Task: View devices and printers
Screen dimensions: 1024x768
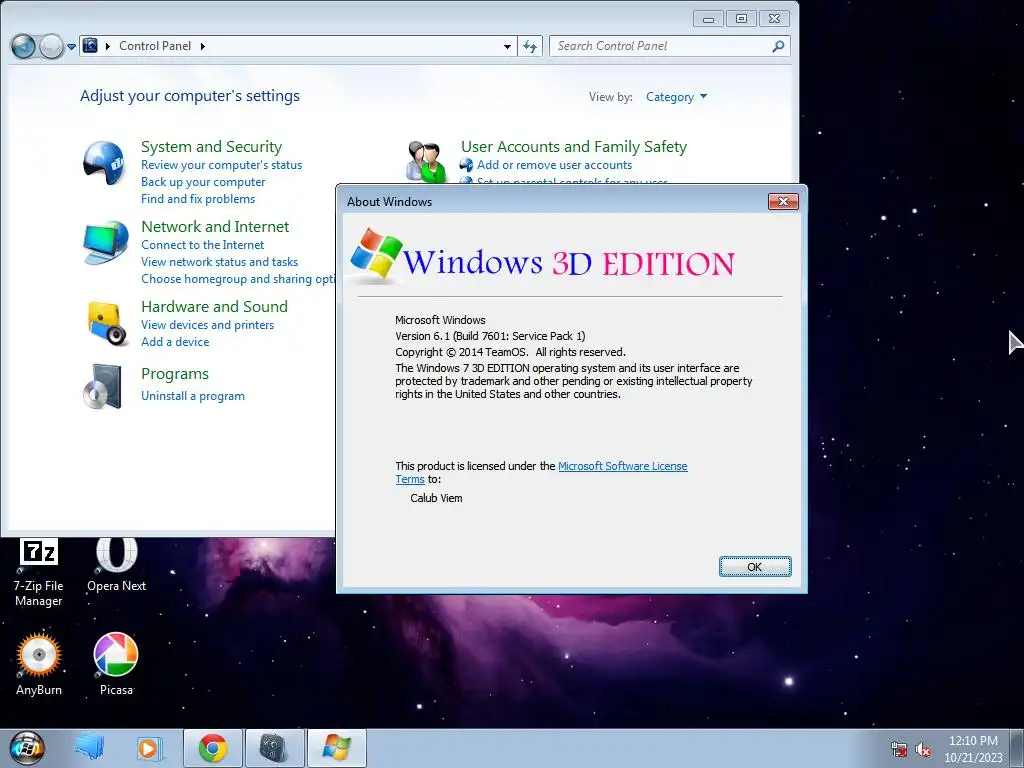Action: click(208, 325)
